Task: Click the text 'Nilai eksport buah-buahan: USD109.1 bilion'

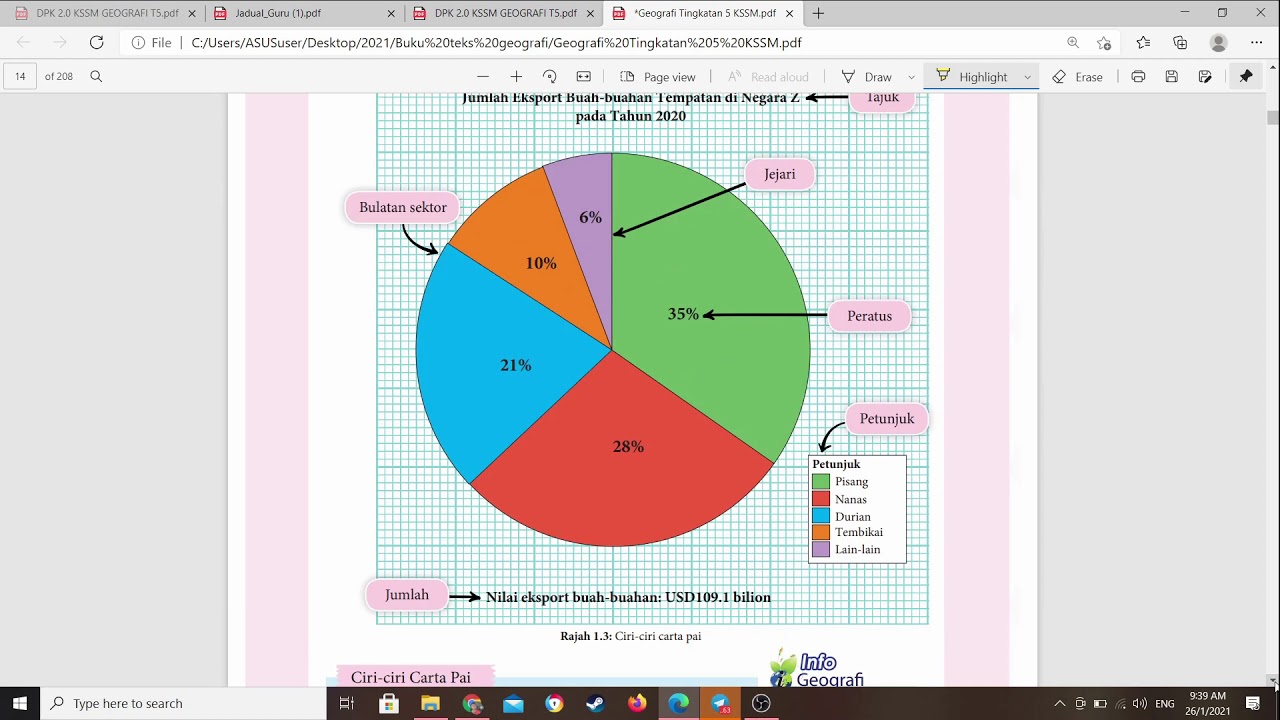Action: click(628, 597)
